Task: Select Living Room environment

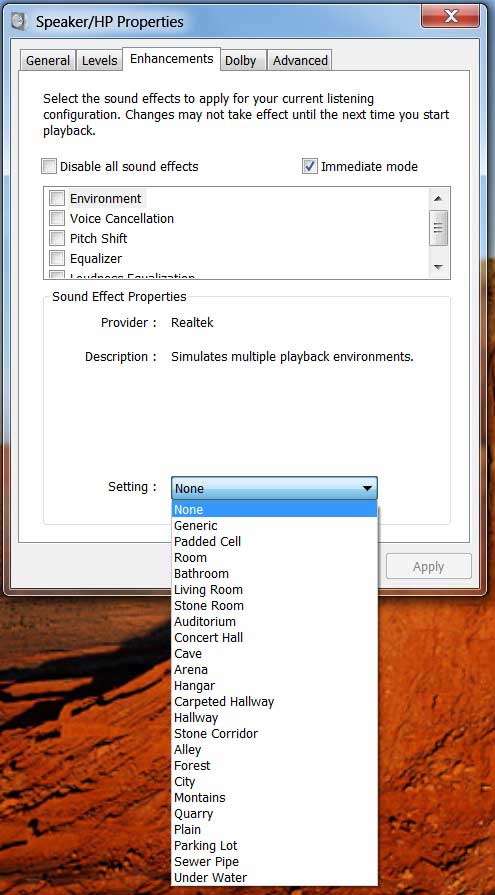Action: [275, 590]
